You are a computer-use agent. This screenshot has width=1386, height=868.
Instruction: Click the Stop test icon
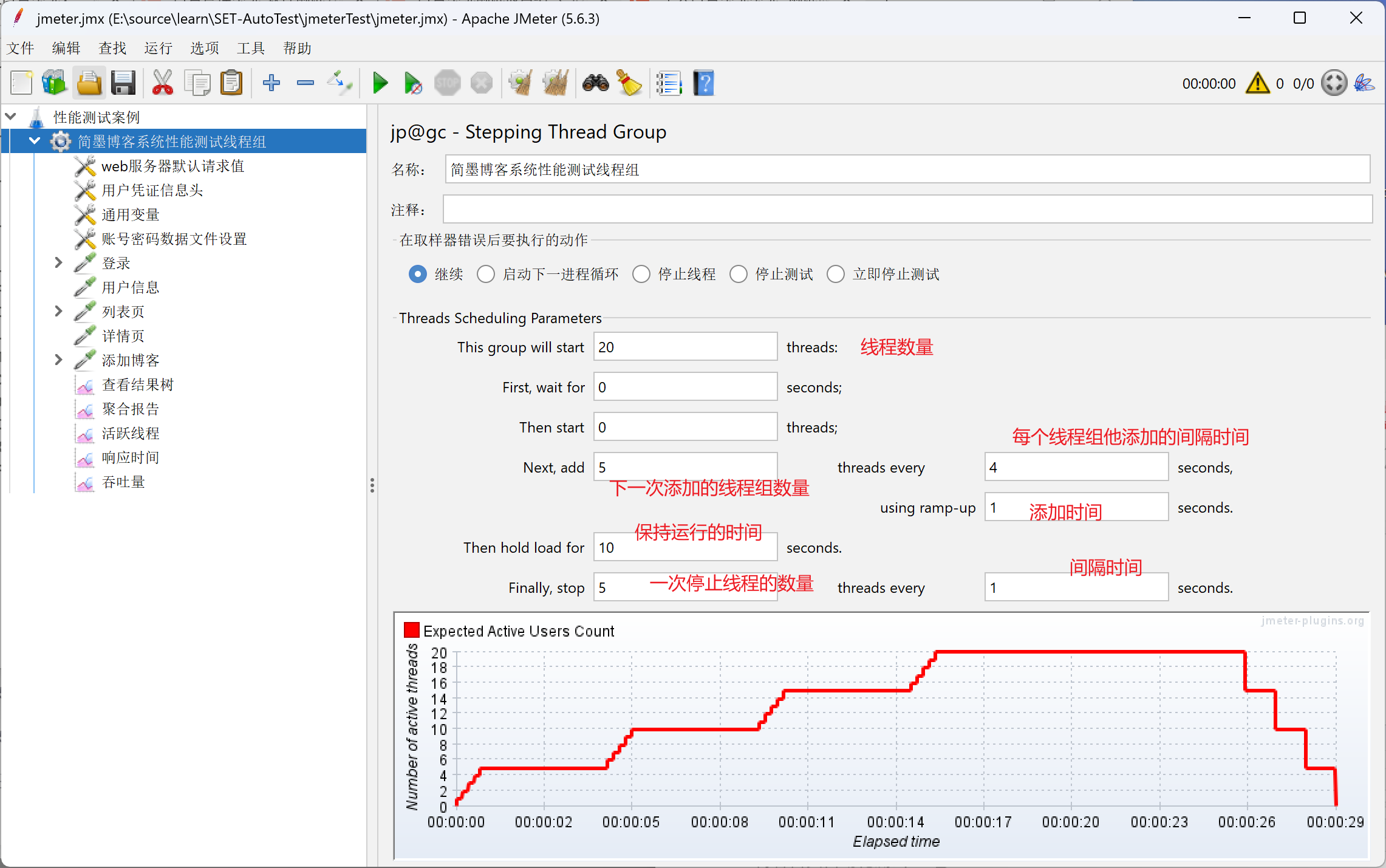448,83
